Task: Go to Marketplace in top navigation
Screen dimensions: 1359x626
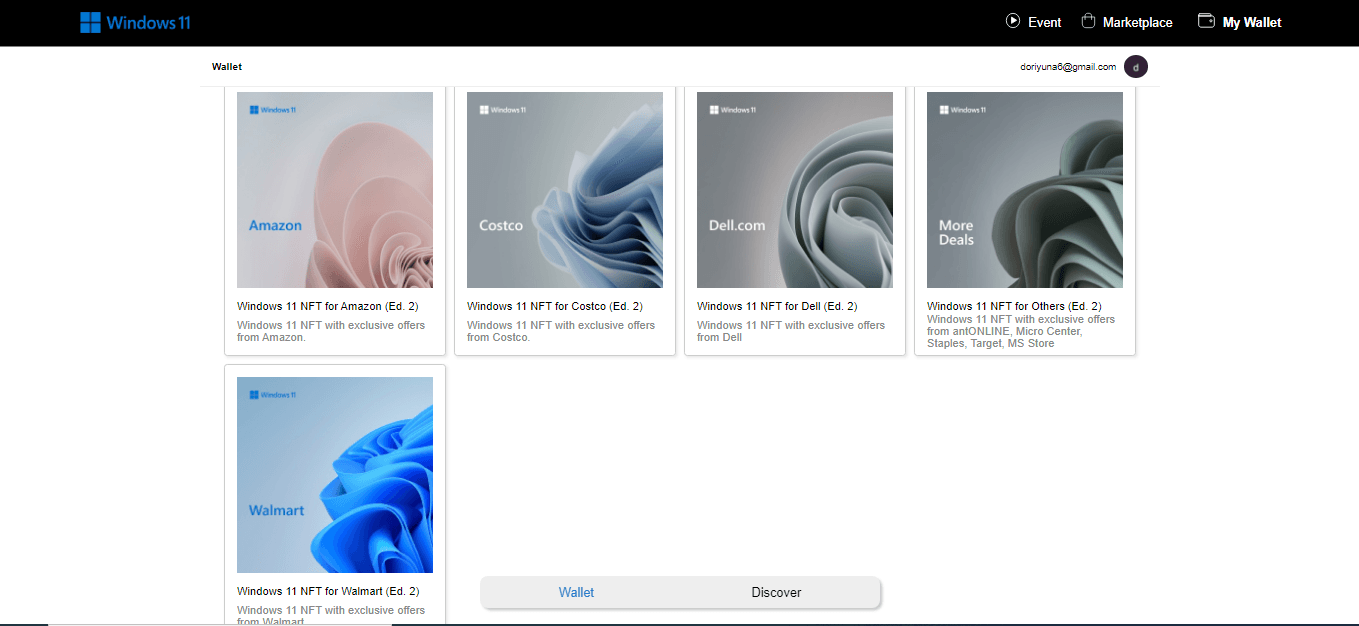Action: pos(1137,22)
